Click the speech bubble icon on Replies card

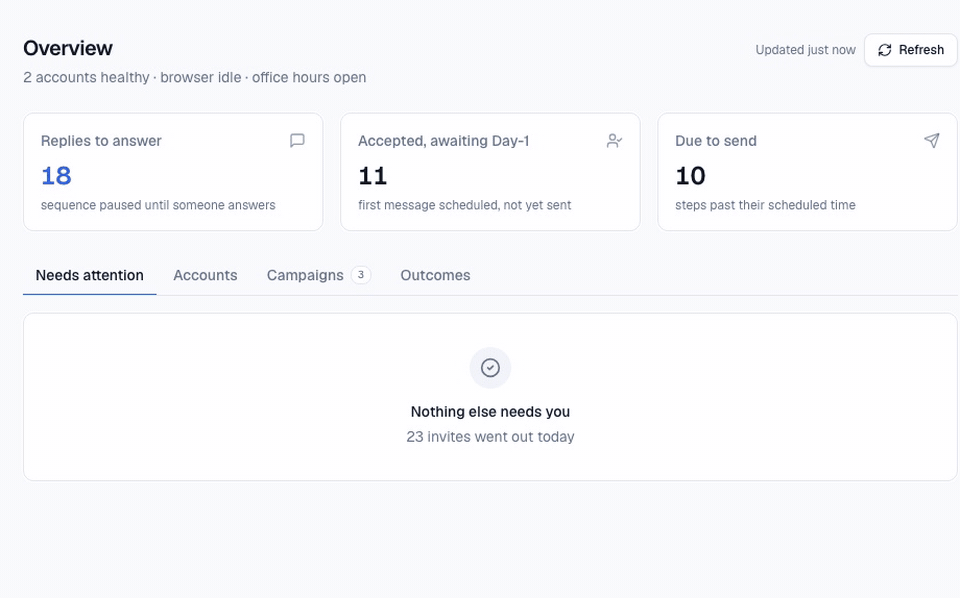pyautogui.click(x=297, y=141)
